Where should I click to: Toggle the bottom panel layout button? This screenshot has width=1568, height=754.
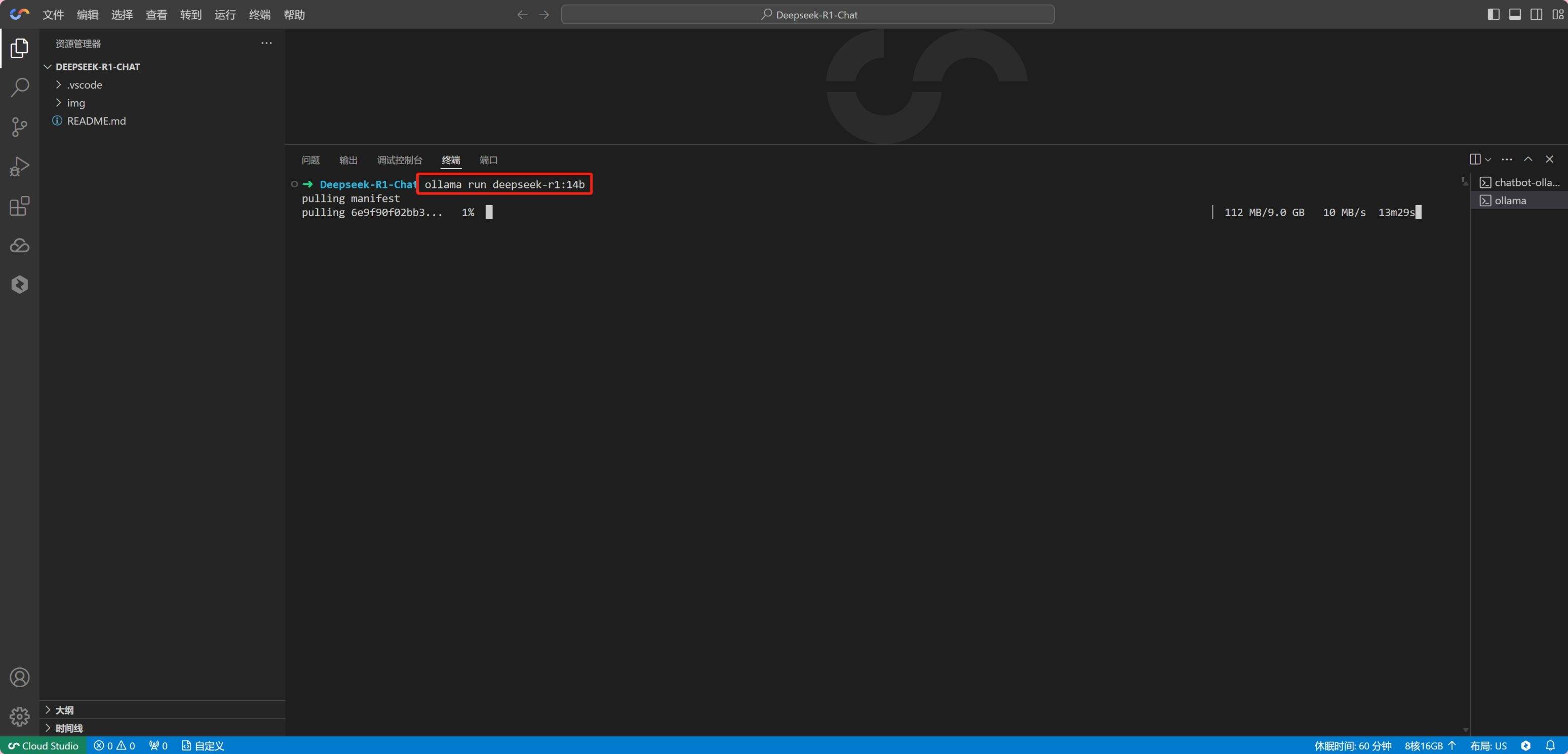tap(1515, 15)
